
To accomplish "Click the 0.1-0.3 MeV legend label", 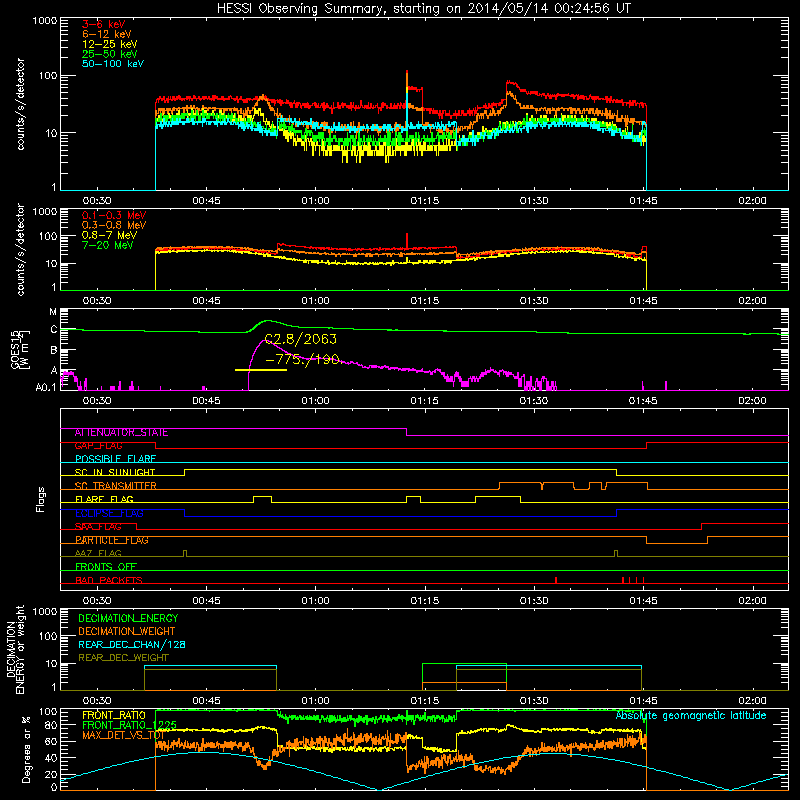I will (114, 215).
